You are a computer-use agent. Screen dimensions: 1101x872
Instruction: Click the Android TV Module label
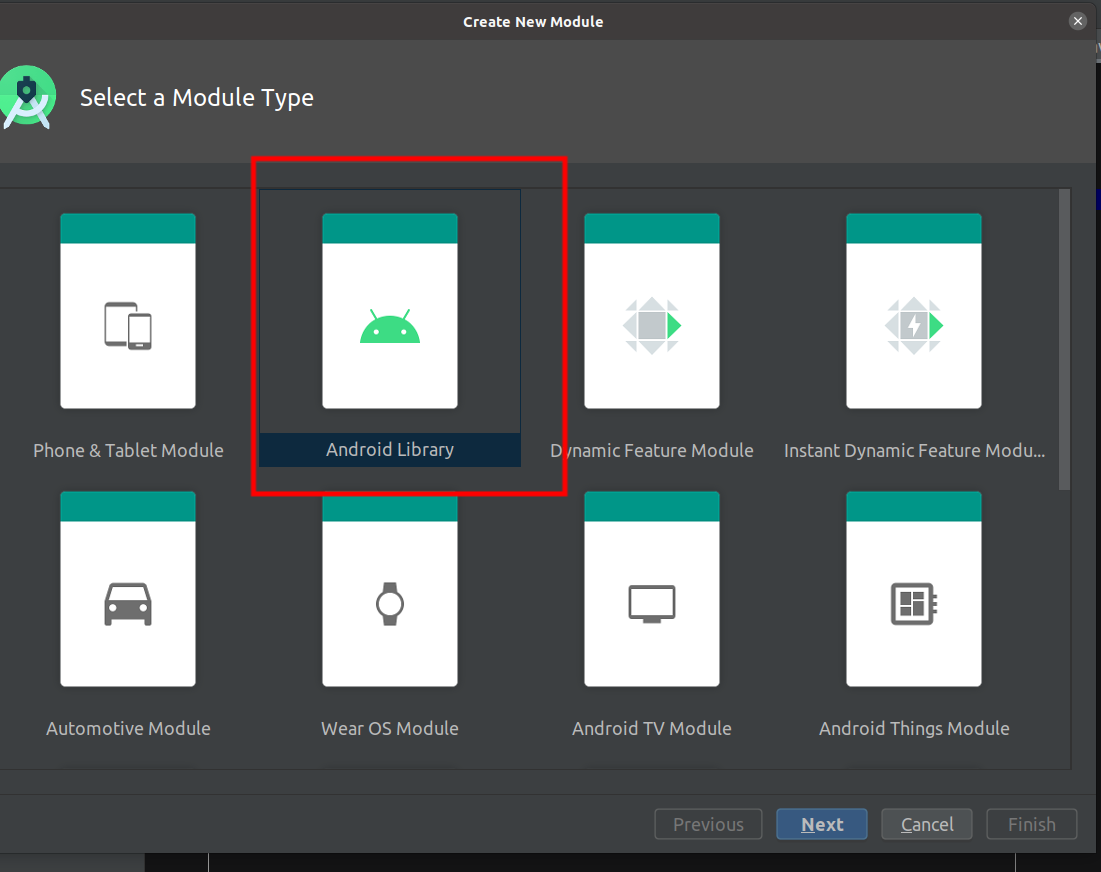click(652, 729)
